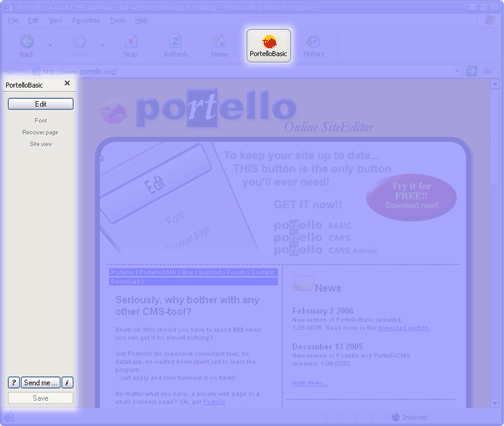Click the scrollbar up arrow
The height and width of the screenshot is (426, 504).
tap(495, 84)
